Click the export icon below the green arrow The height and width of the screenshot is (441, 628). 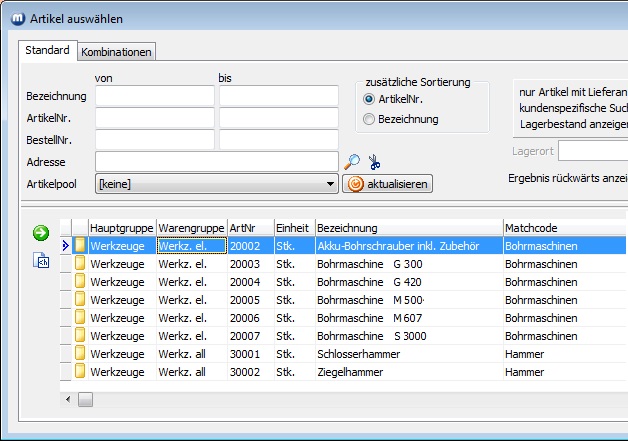pos(42,261)
